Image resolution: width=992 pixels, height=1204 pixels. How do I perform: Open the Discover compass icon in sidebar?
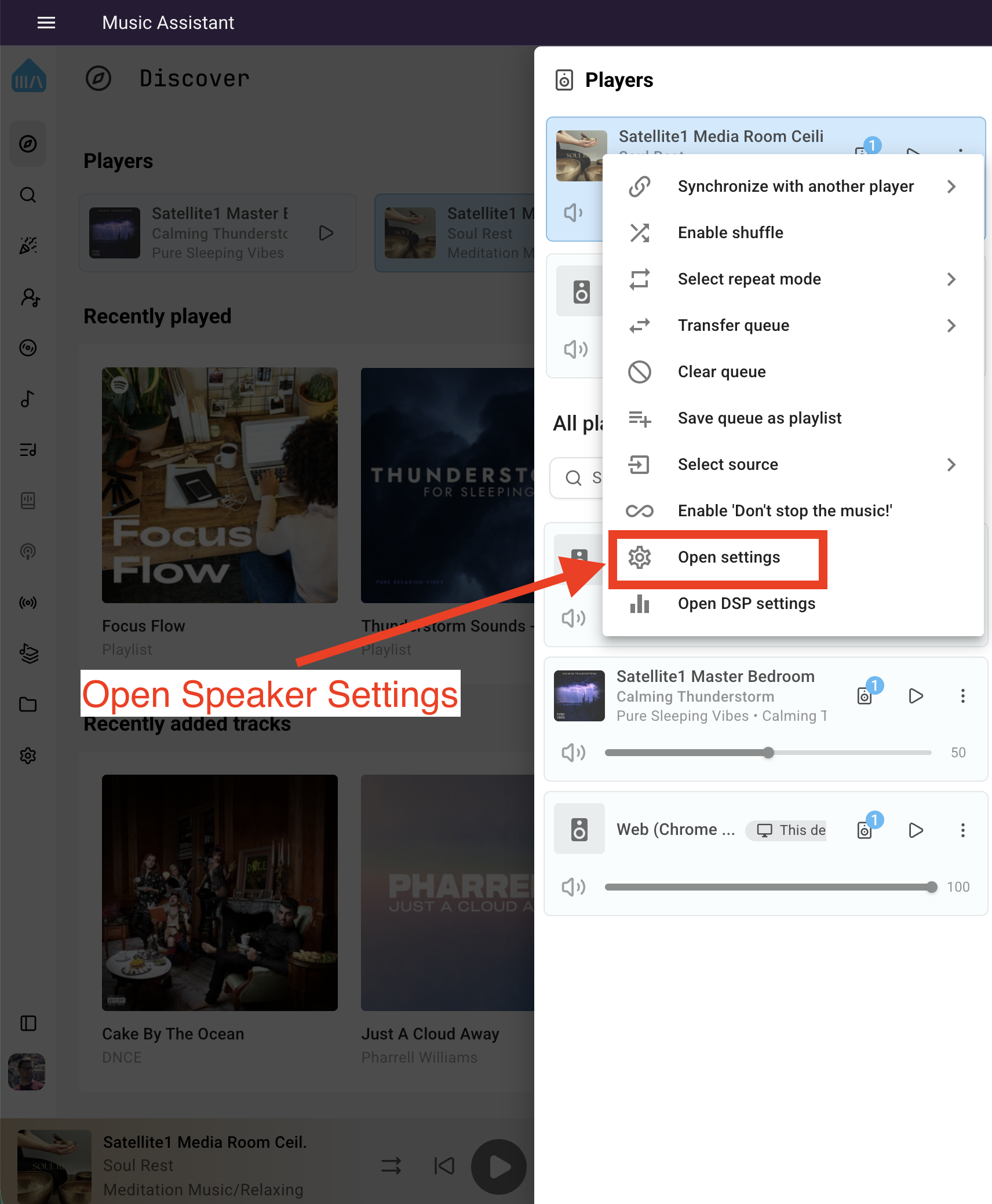click(x=28, y=144)
